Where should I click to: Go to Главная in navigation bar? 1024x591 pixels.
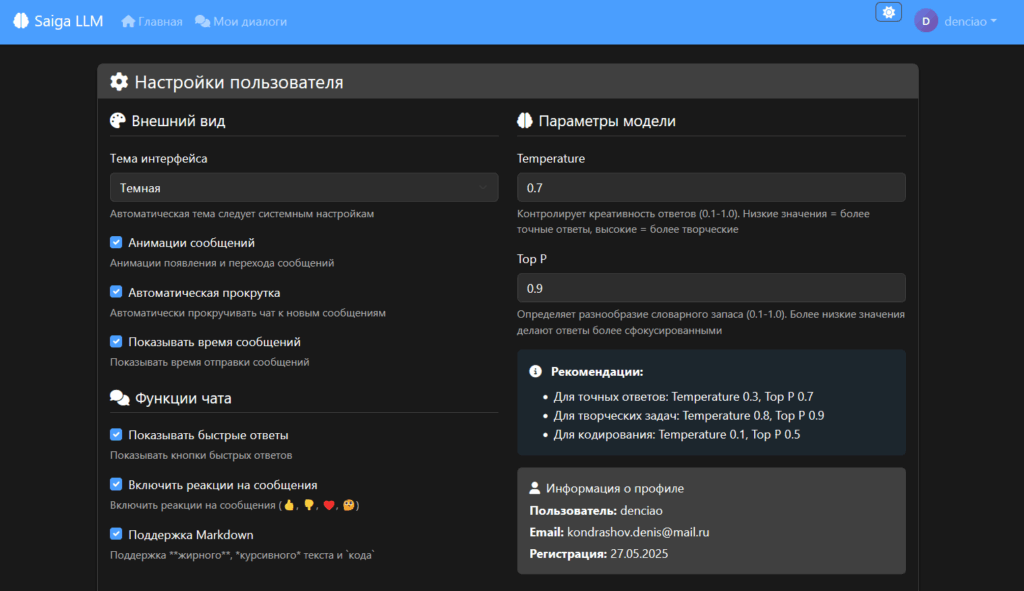click(160, 21)
